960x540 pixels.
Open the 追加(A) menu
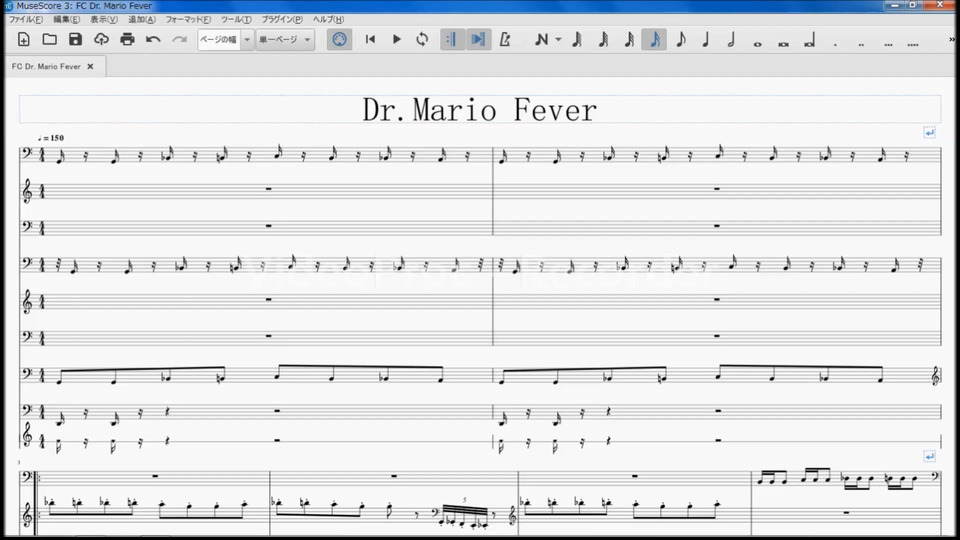[141, 20]
